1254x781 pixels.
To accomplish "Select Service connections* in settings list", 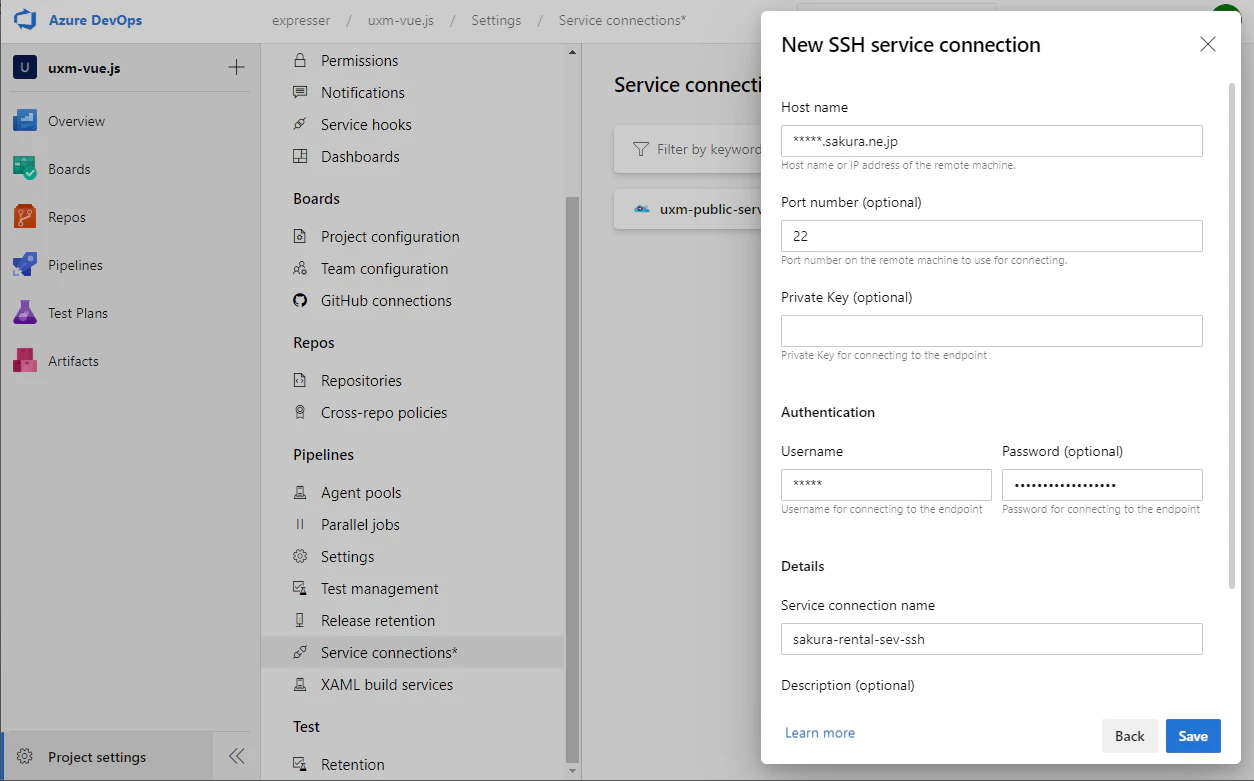I will (413, 653).
